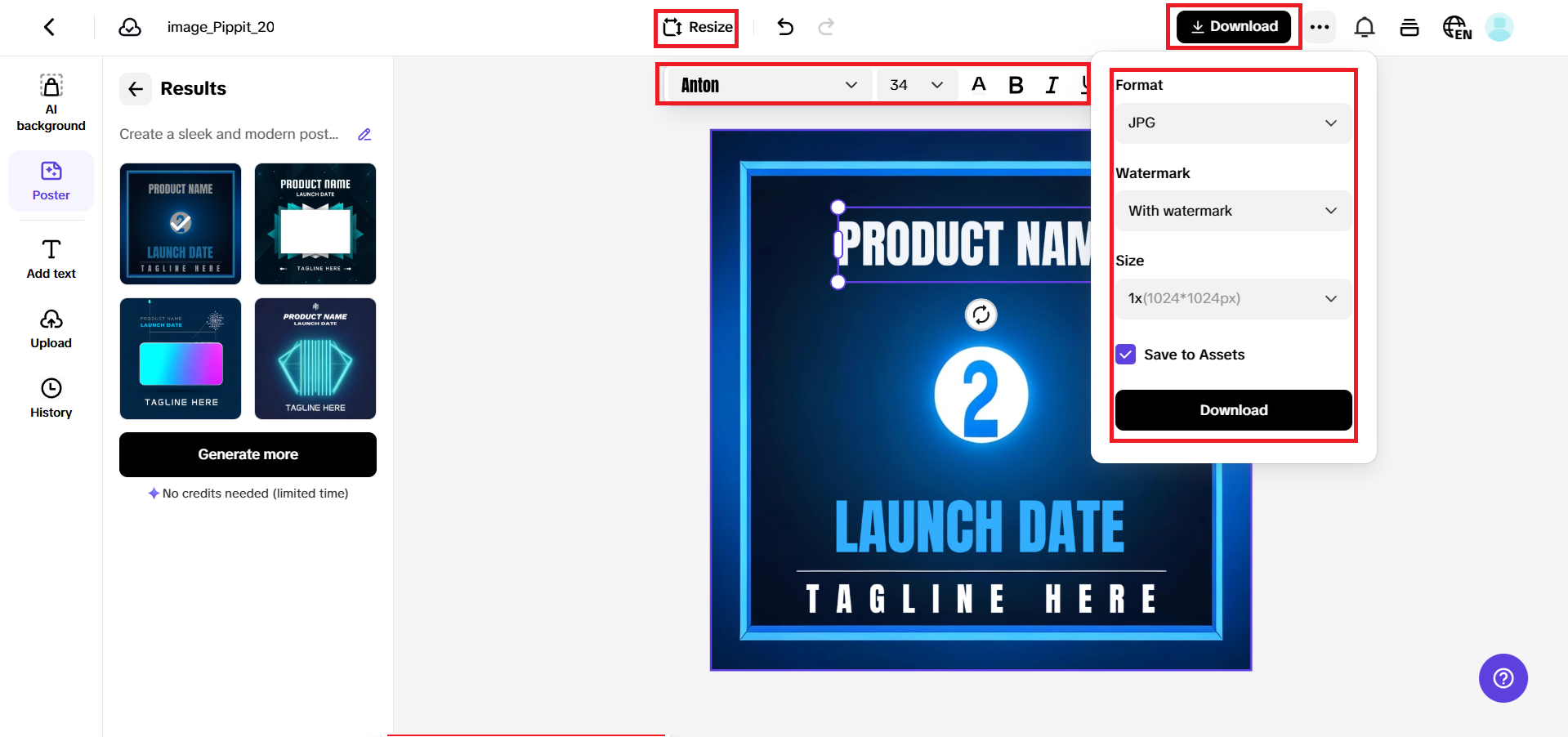Select the AI background tool
The width and height of the screenshot is (1568, 737).
51,100
